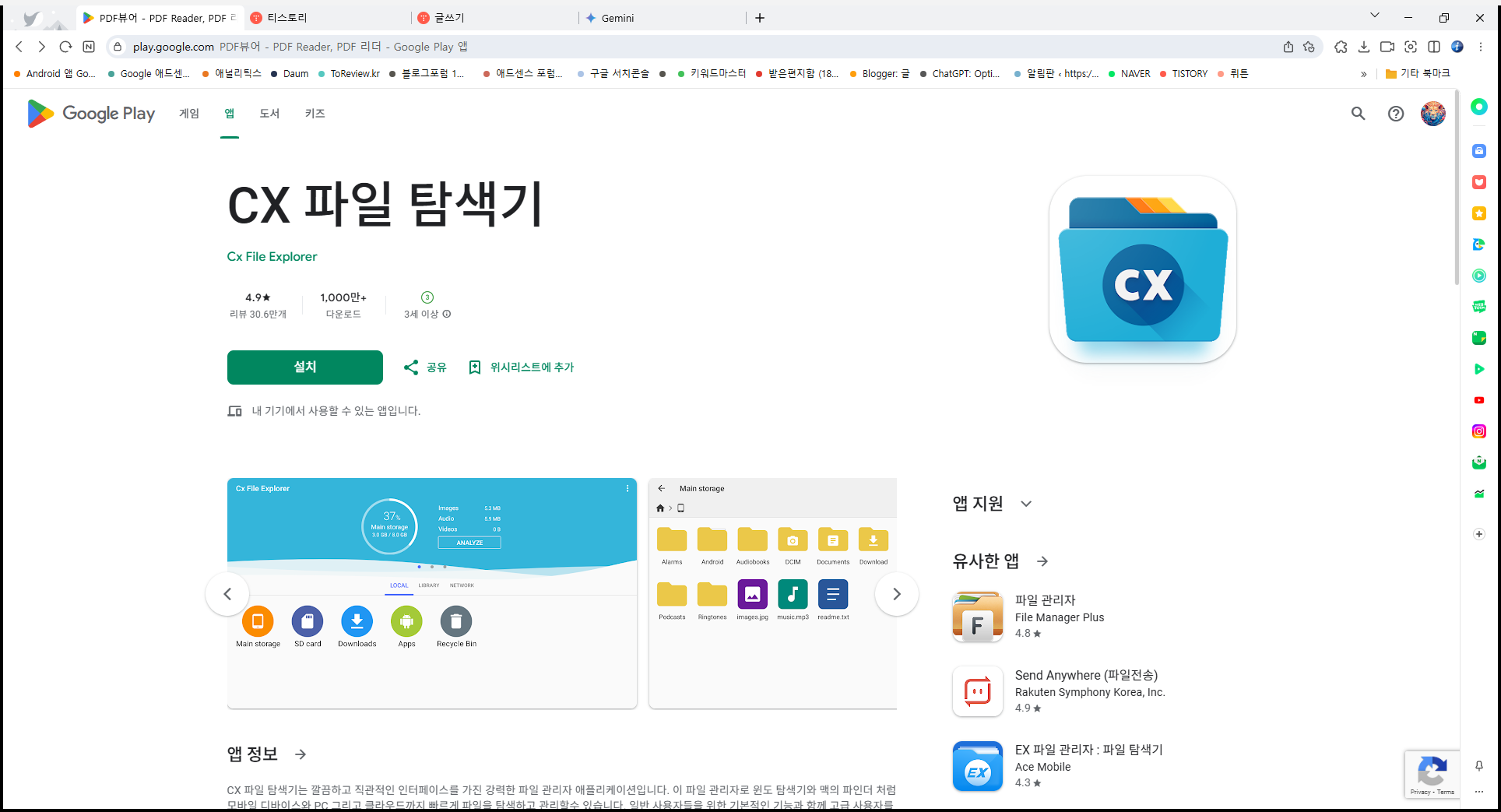Open the account profile avatar
This screenshot has width=1501, height=812.
coord(1432,114)
